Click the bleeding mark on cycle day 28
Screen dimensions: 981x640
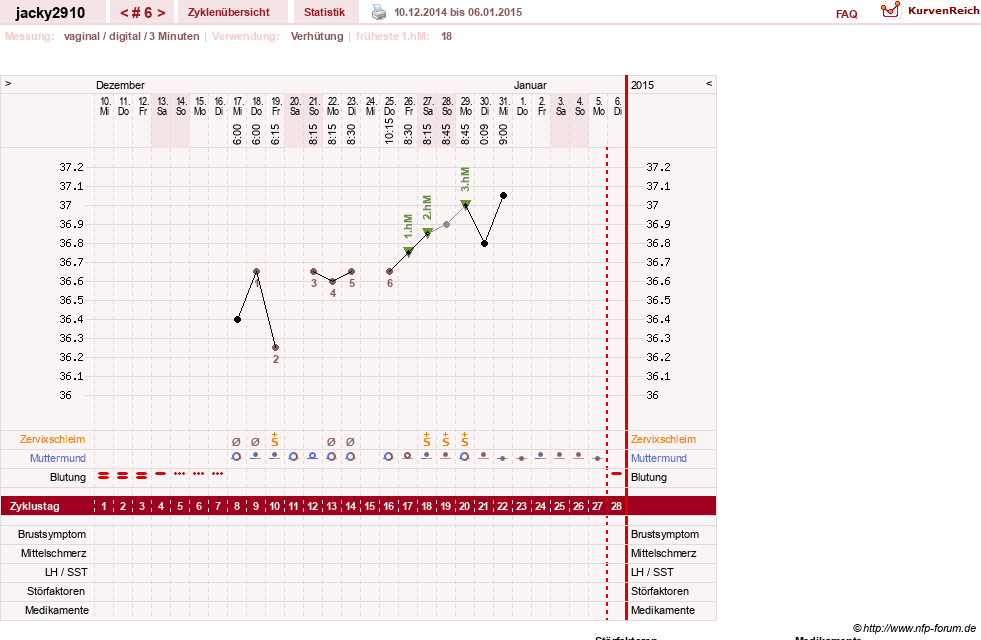[x=616, y=474]
